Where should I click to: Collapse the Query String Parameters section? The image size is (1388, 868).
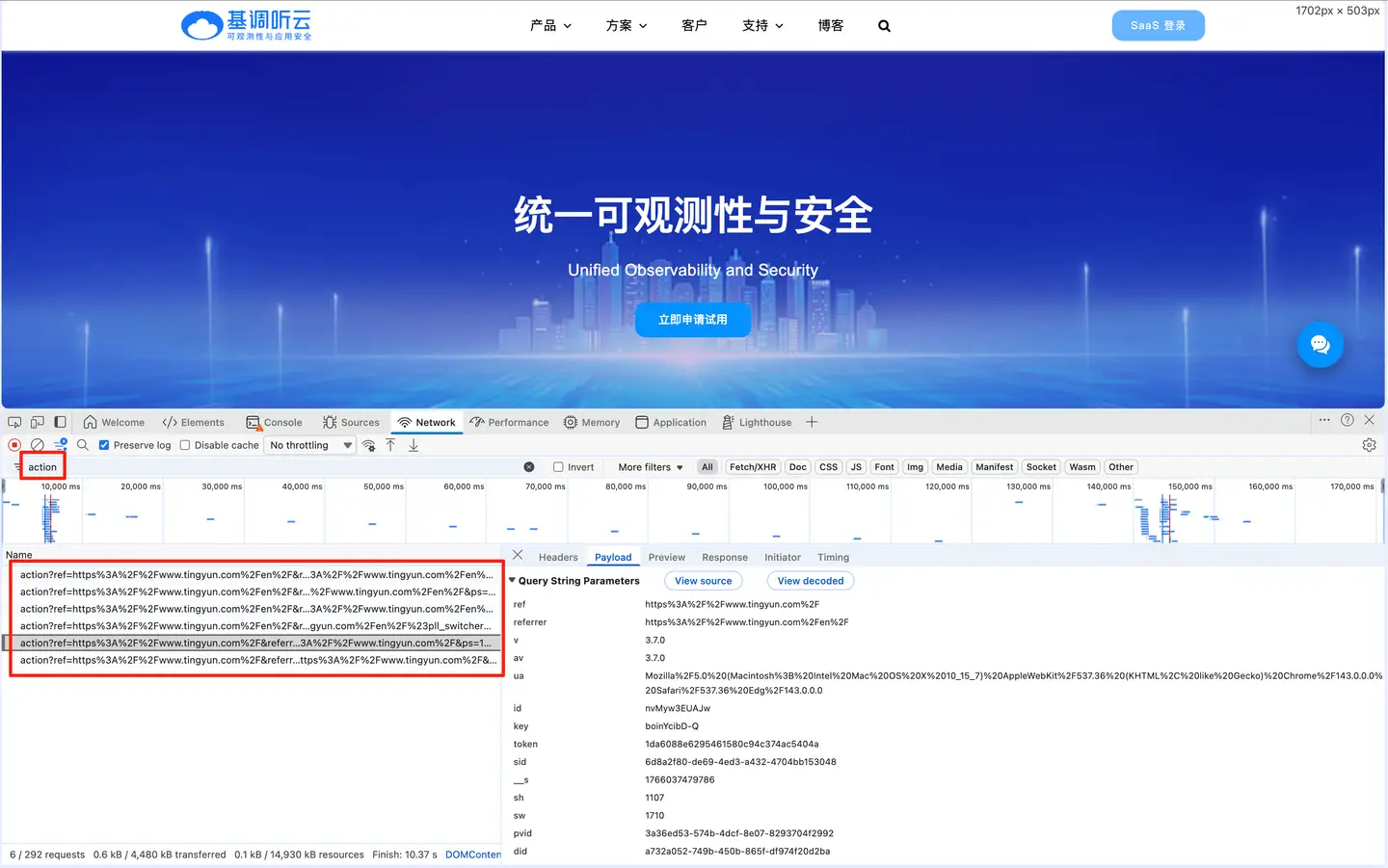point(513,581)
